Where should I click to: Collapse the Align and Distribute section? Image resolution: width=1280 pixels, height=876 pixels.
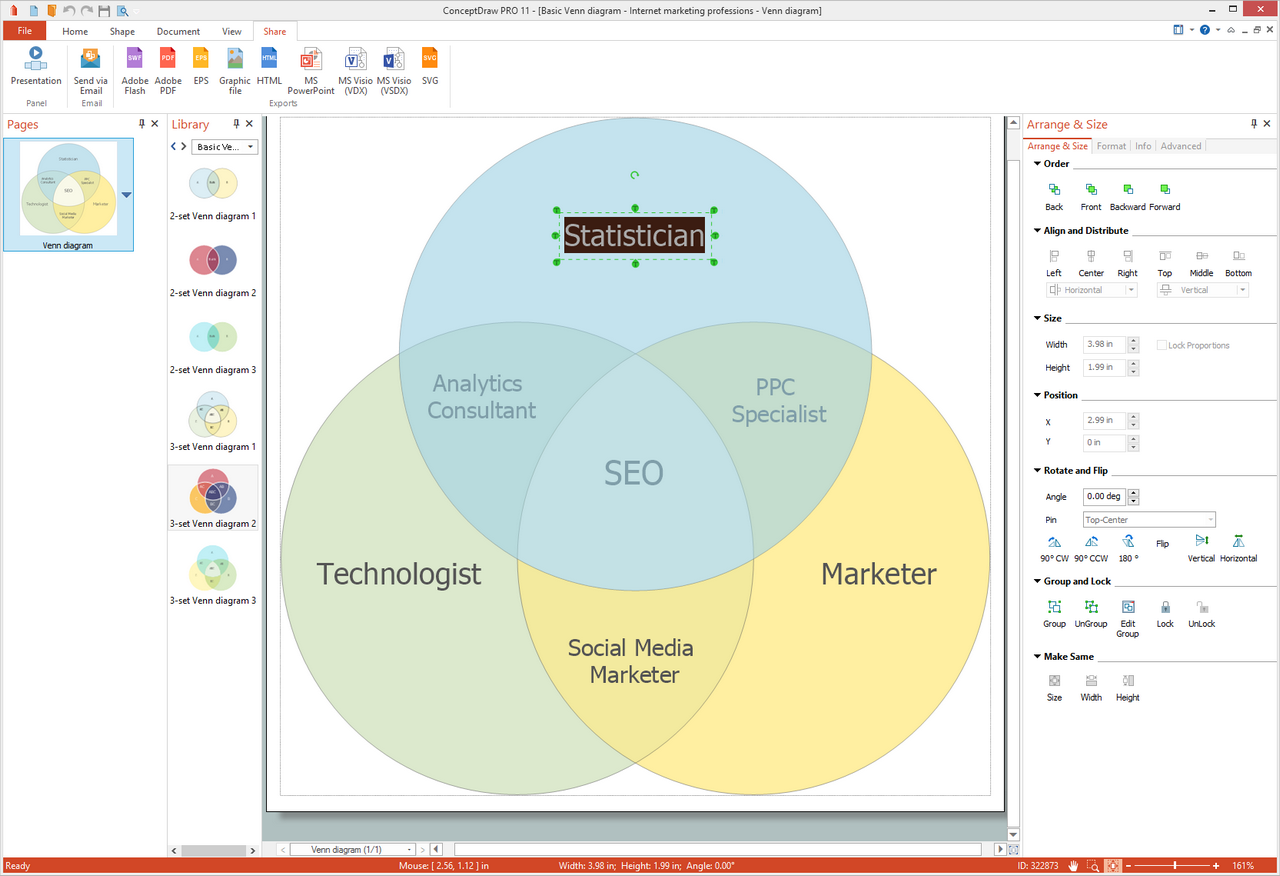[1037, 231]
